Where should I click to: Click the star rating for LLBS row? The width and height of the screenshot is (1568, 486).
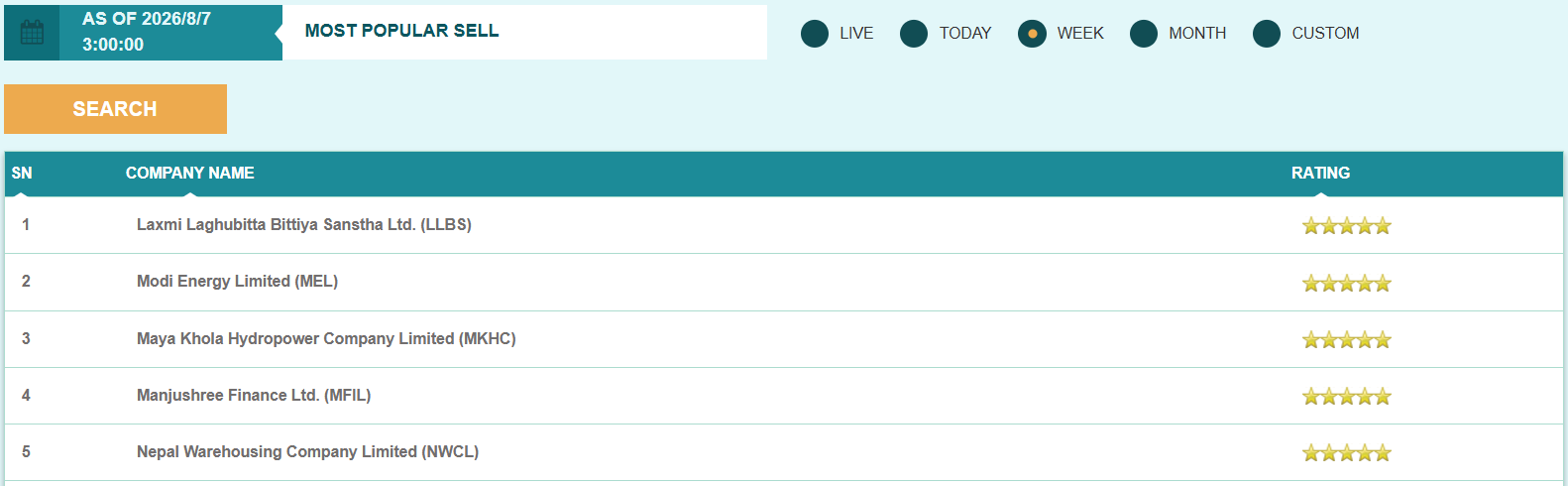tap(1346, 226)
